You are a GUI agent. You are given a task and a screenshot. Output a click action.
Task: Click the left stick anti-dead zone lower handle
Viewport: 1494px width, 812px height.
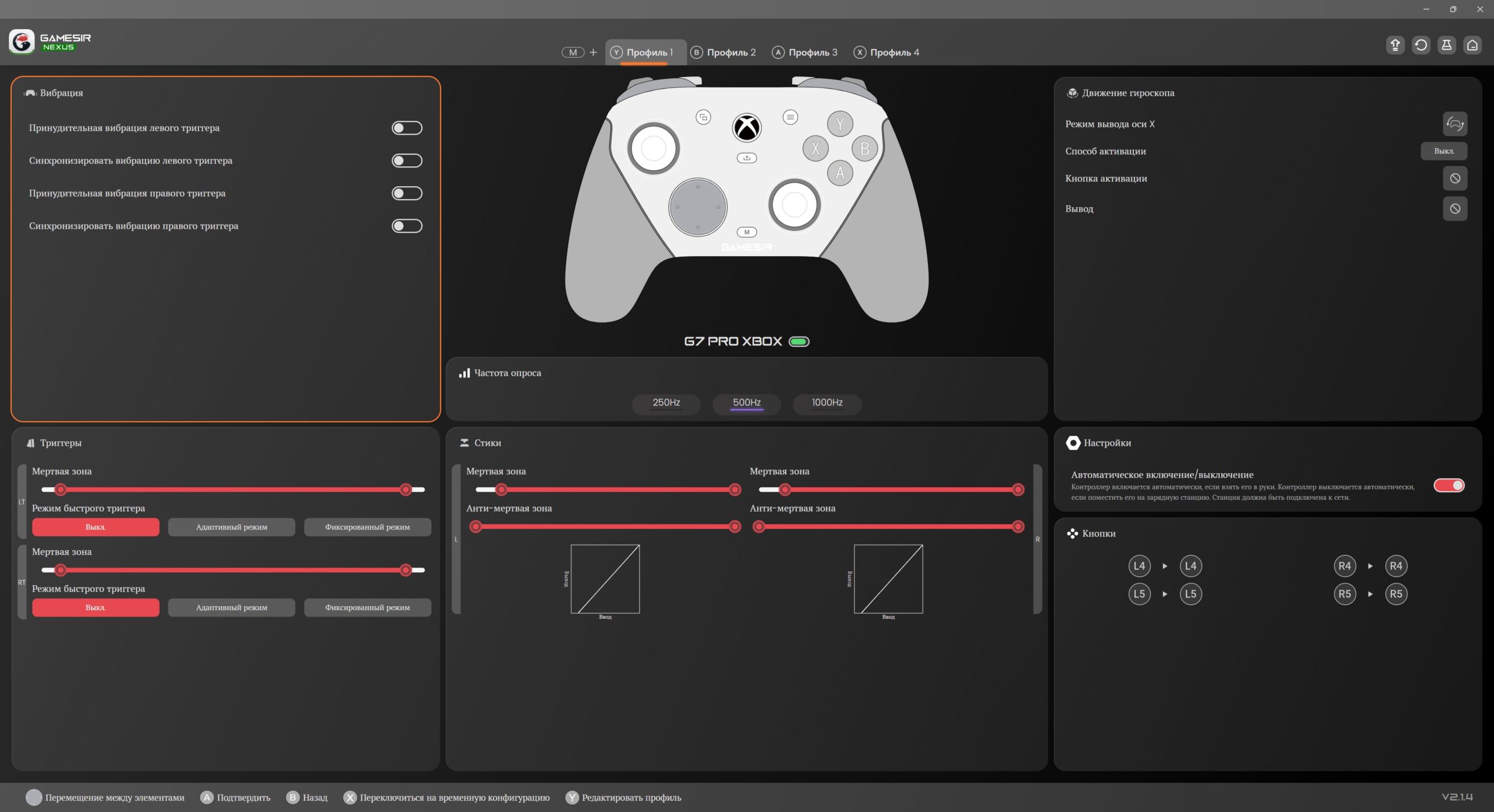[x=476, y=527]
